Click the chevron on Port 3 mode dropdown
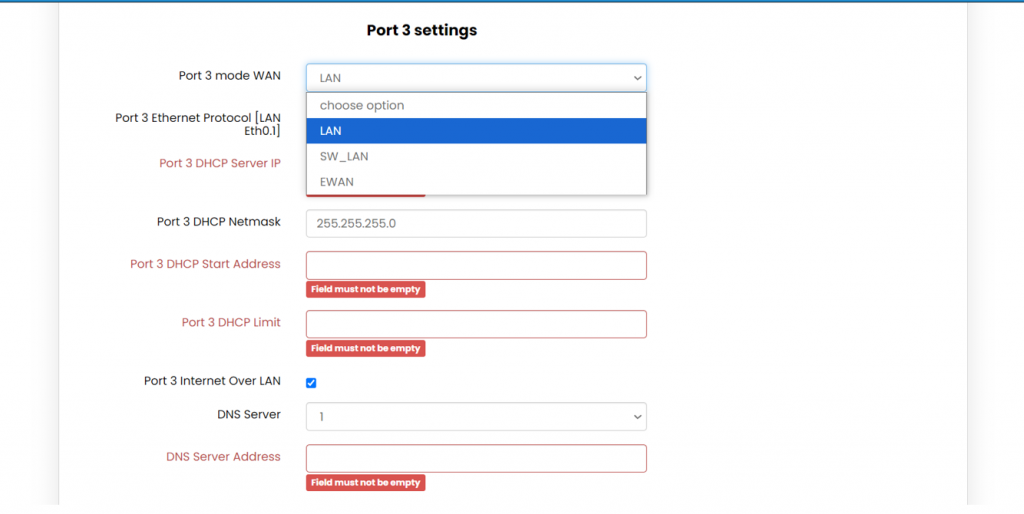This screenshot has height=514, width=1024. click(x=637, y=77)
